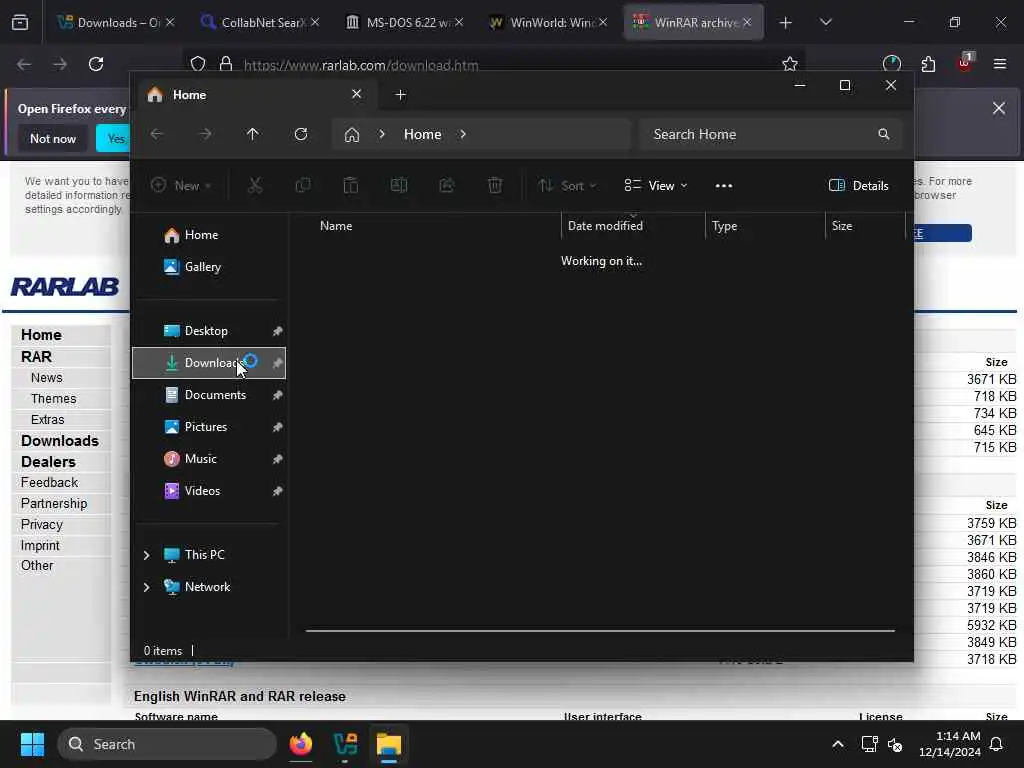Expand Network in navigation pane

pyautogui.click(x=146, y=587)
